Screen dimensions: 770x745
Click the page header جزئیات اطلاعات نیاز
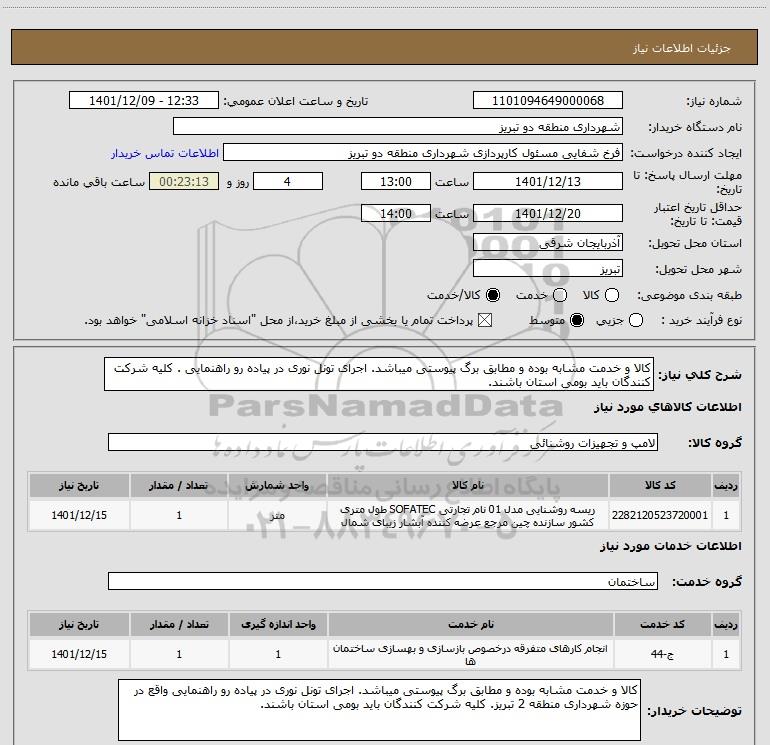tap(681, 48)
